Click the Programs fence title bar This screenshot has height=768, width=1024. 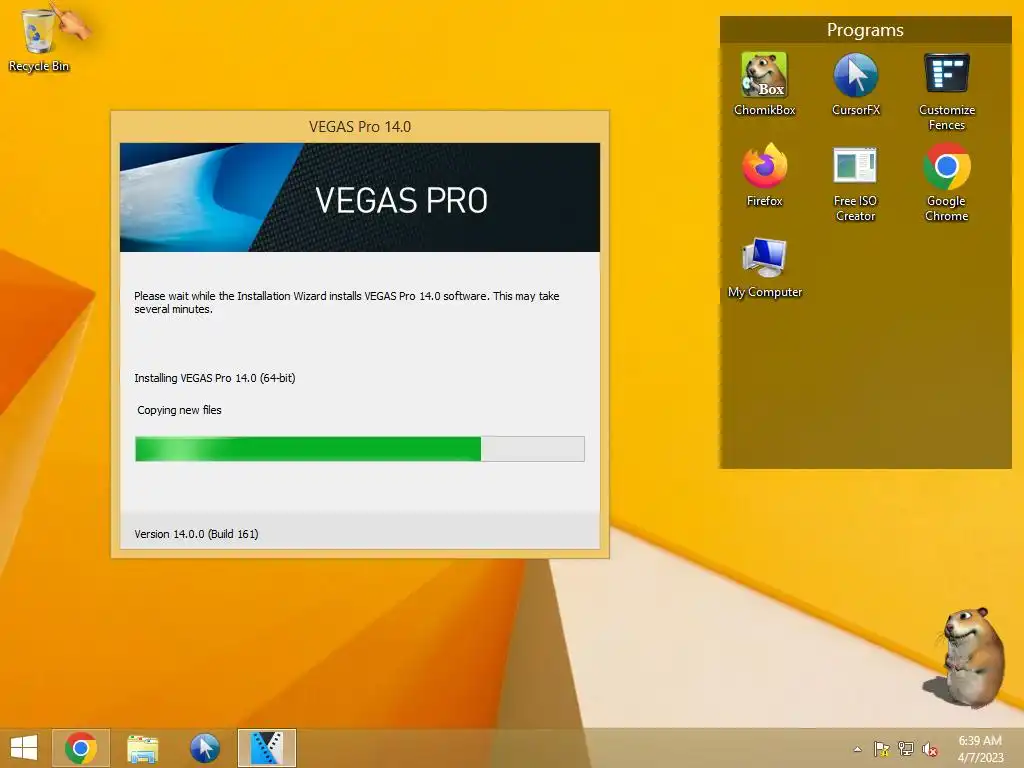[865, 30]
